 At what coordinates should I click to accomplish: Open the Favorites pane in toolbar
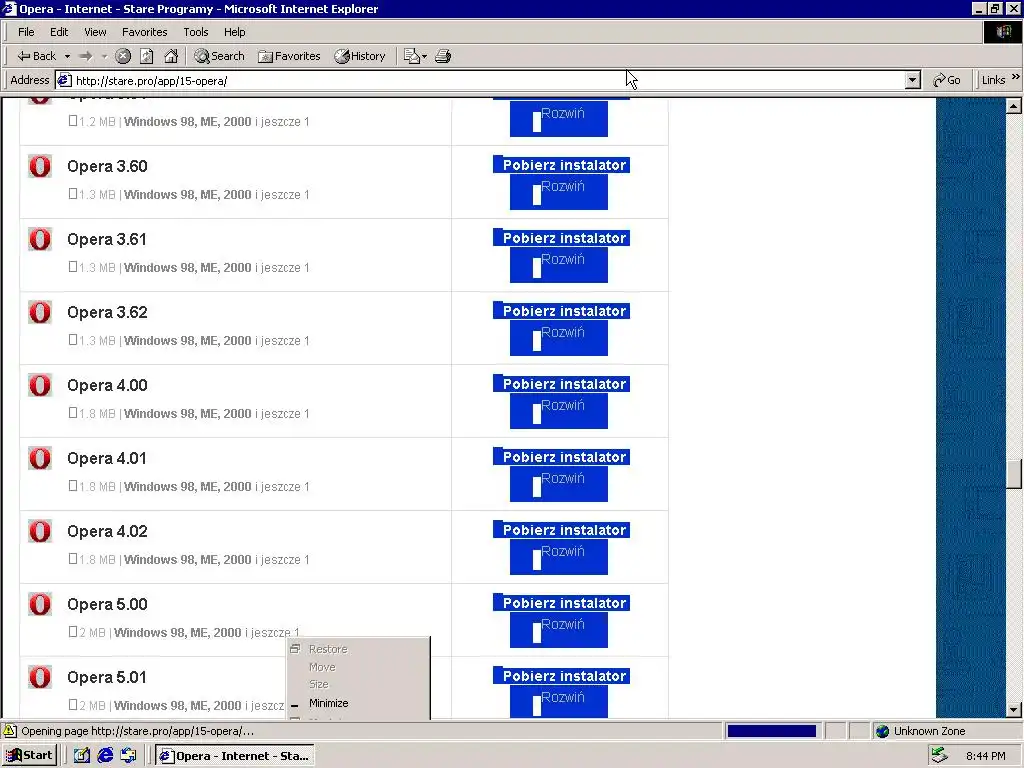(x=289, y=56)
